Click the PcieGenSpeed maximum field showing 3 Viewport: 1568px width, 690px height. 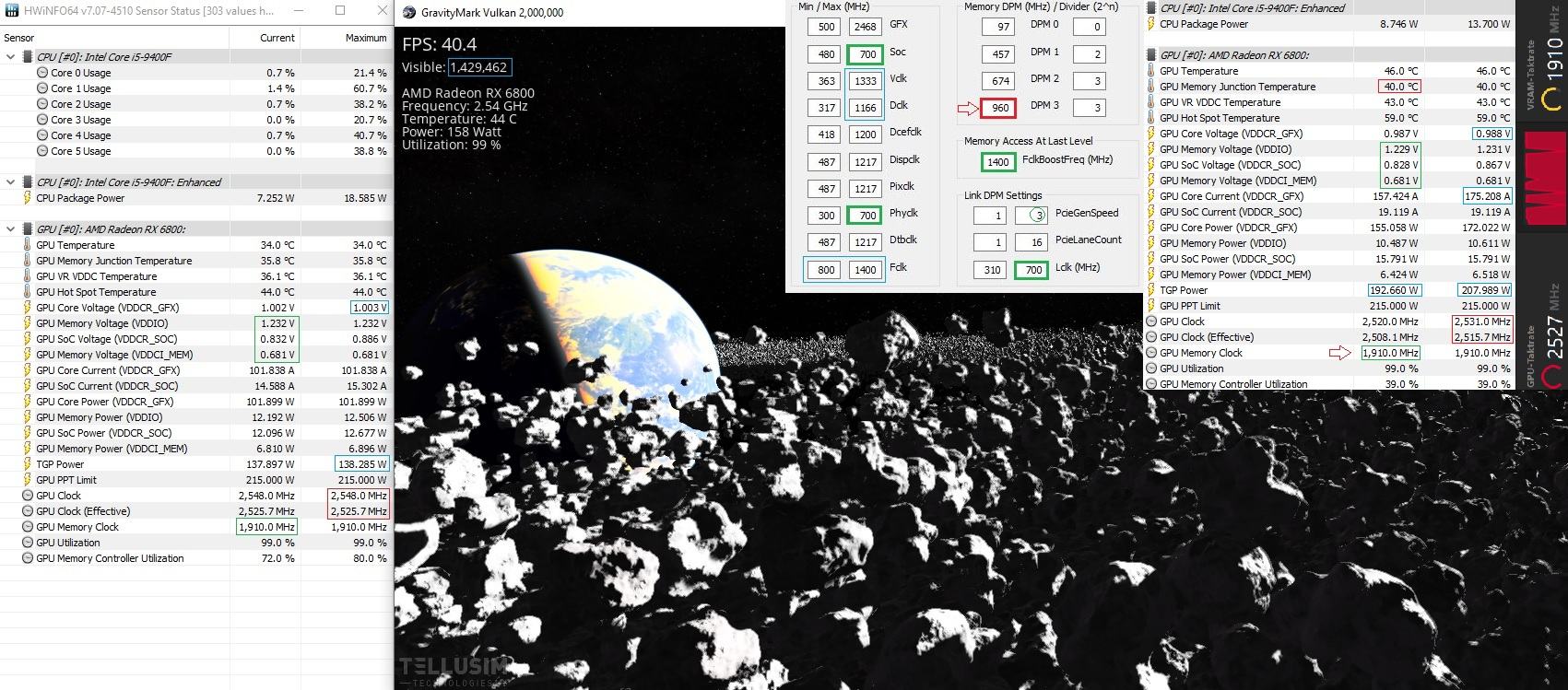point(1032,216)
